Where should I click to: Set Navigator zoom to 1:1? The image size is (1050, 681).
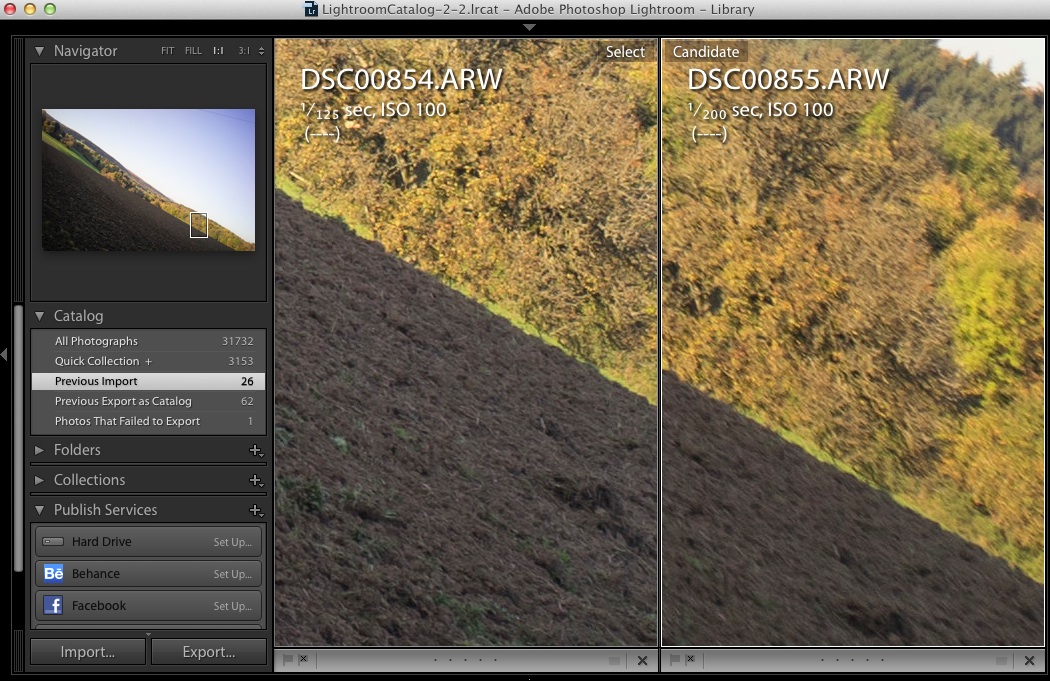pos(218,51)
